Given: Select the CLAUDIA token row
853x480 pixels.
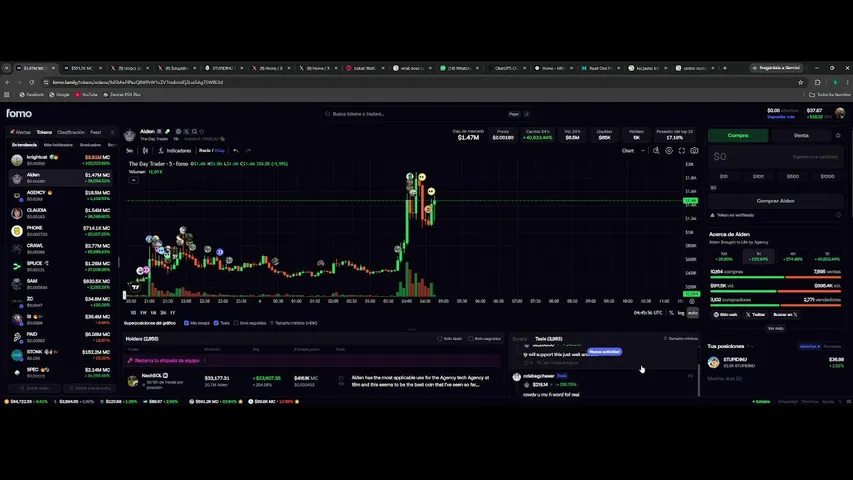Looking at the screenshot, I should (61, 213).
